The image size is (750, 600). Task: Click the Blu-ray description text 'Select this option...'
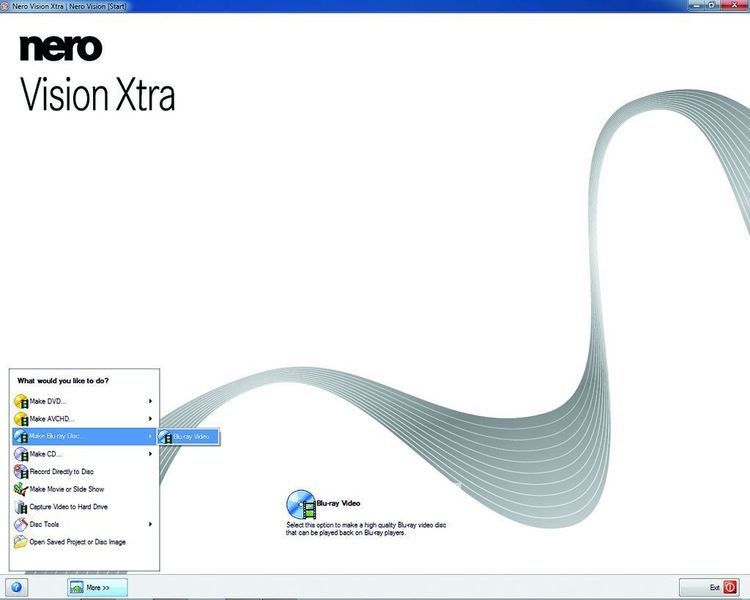(x=366, y=529)
